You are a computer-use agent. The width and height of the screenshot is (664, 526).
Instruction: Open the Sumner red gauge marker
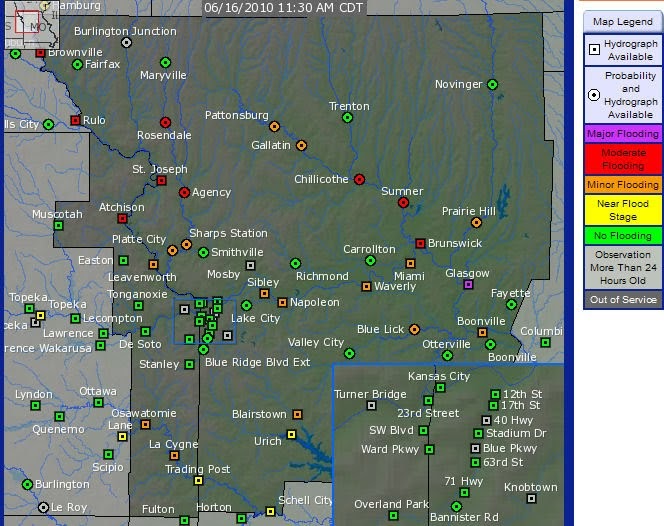pos(403,202)
